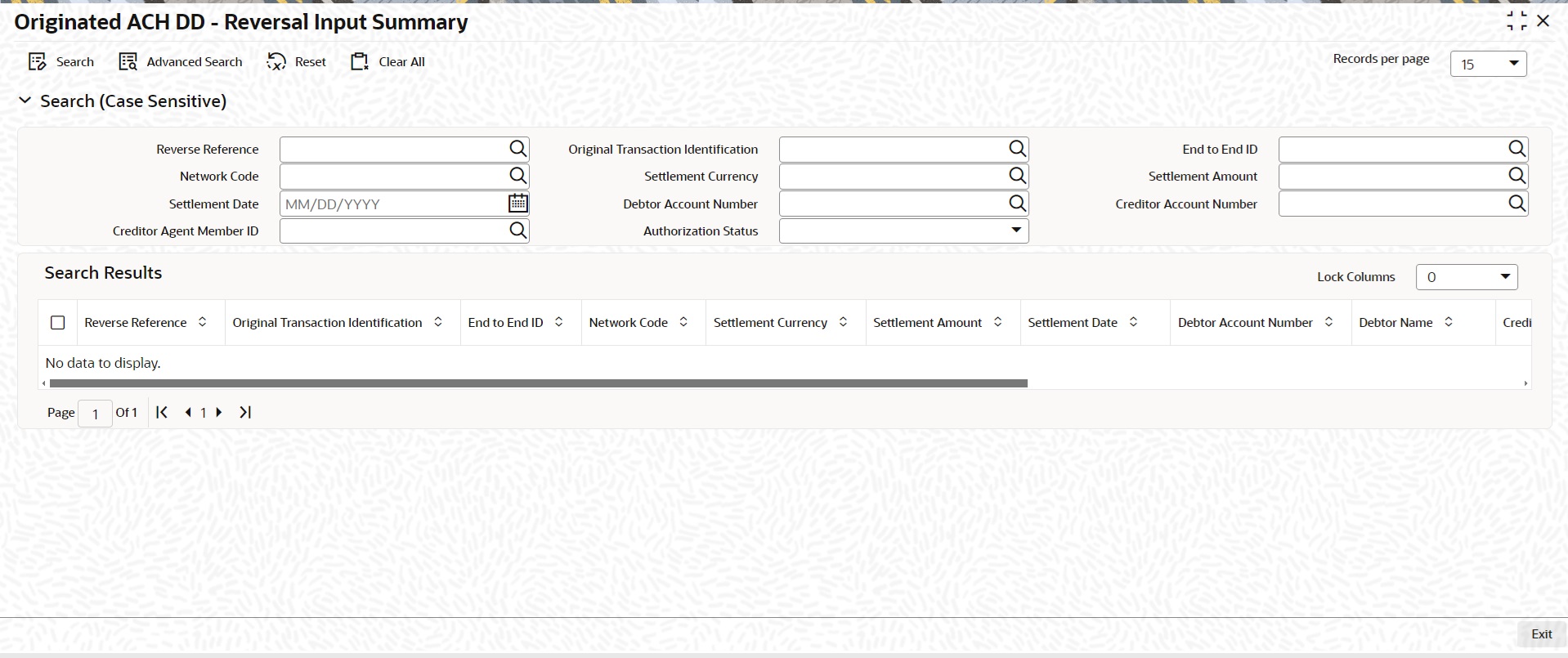Click the 'No data to display.' message
Image resolution: width=1568 pixels, height=658 pixels.
(x=103, y=363)
